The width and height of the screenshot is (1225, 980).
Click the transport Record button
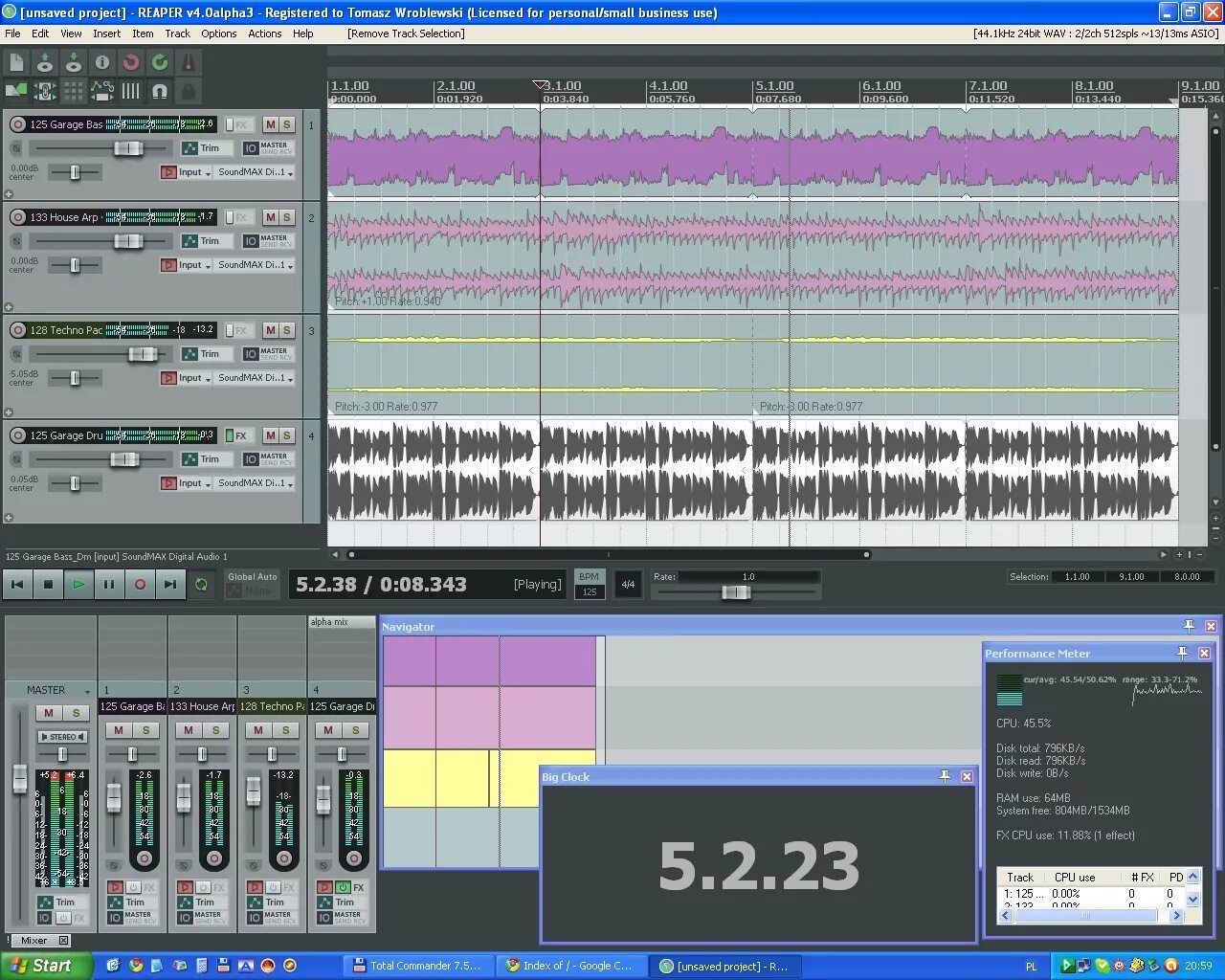[x=140, y=584]
